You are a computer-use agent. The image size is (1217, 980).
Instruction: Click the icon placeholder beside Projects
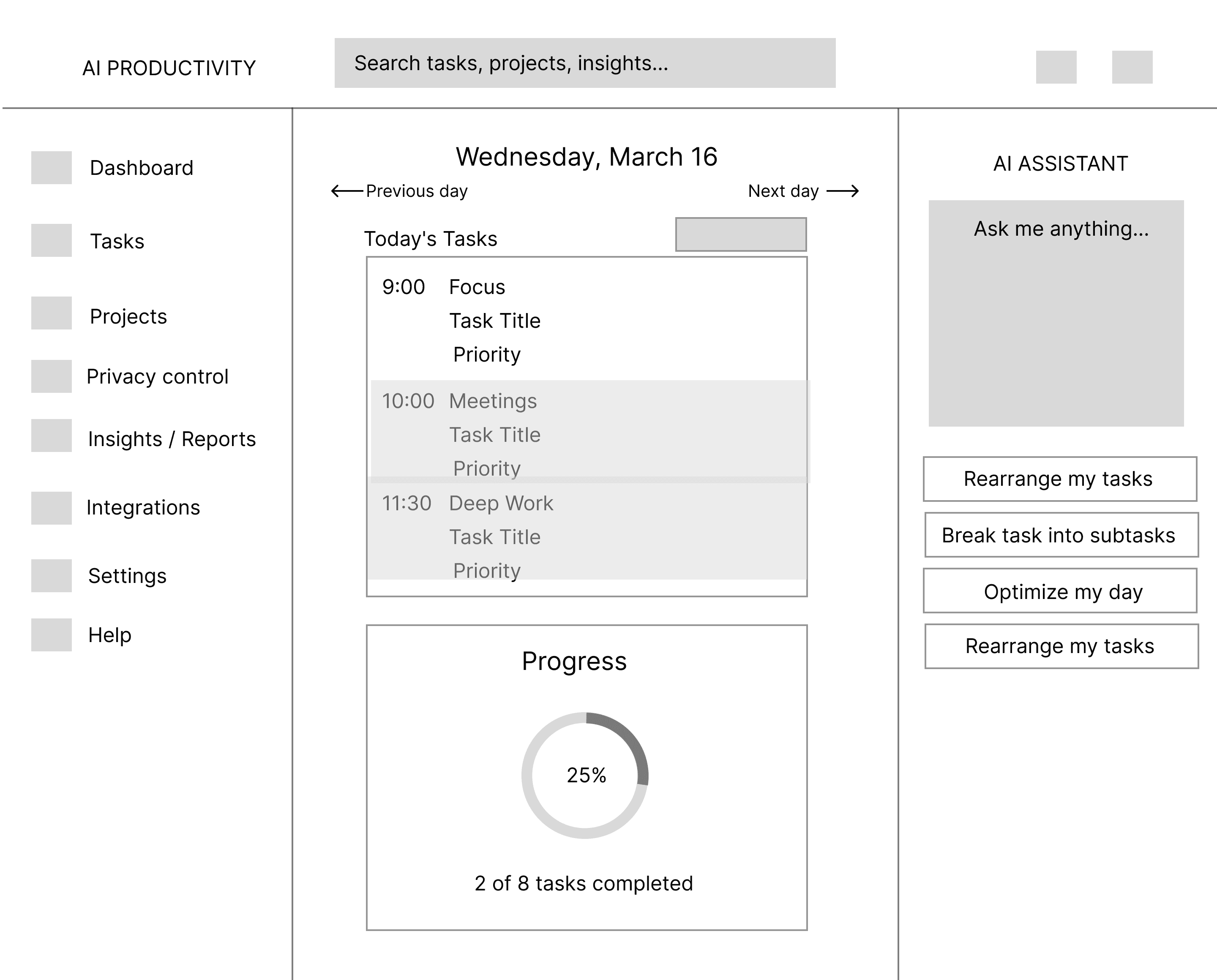[52, 313]
